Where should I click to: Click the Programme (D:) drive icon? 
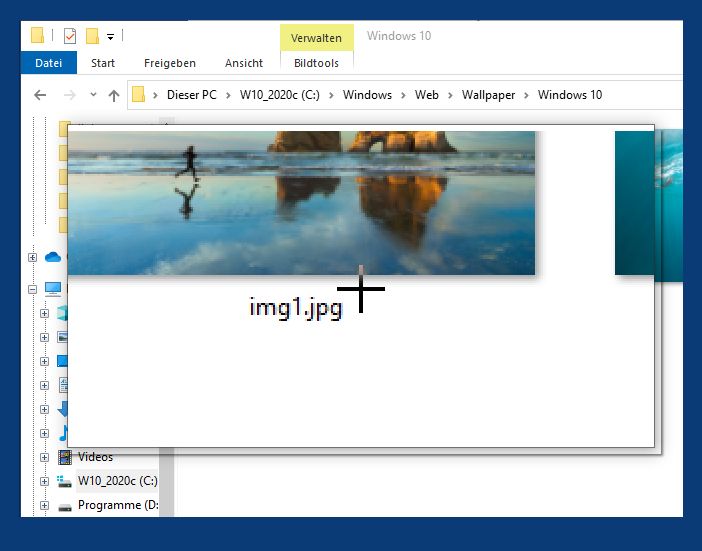(65, 507)
